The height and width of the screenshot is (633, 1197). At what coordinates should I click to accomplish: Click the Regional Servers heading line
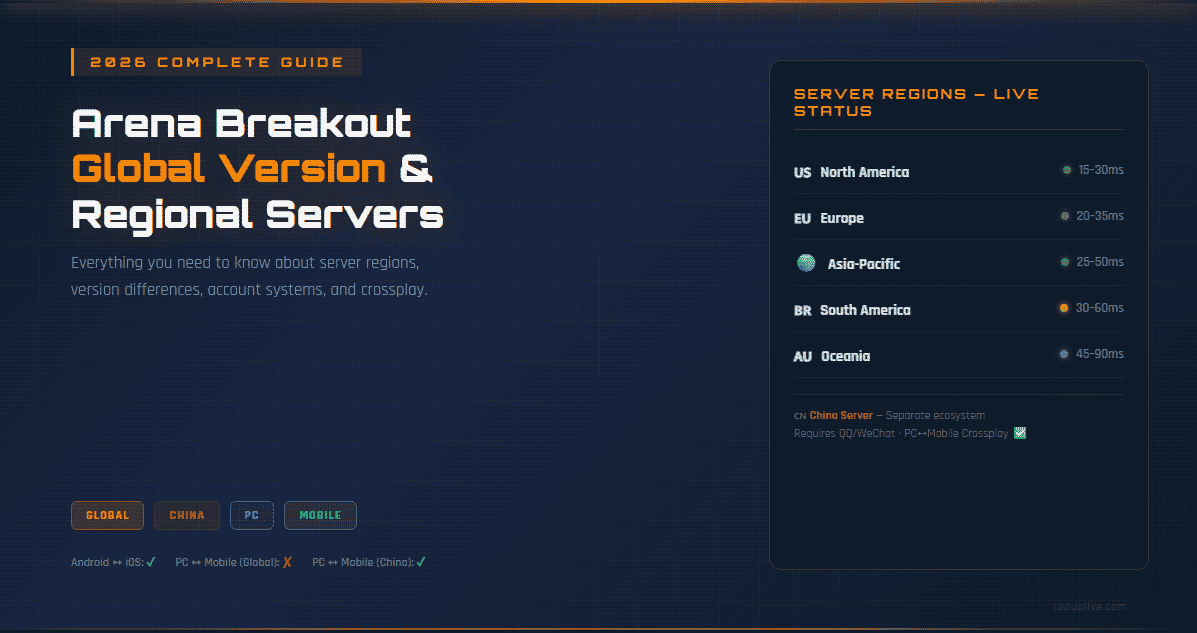pyautogui.click(x=257, y=215)
